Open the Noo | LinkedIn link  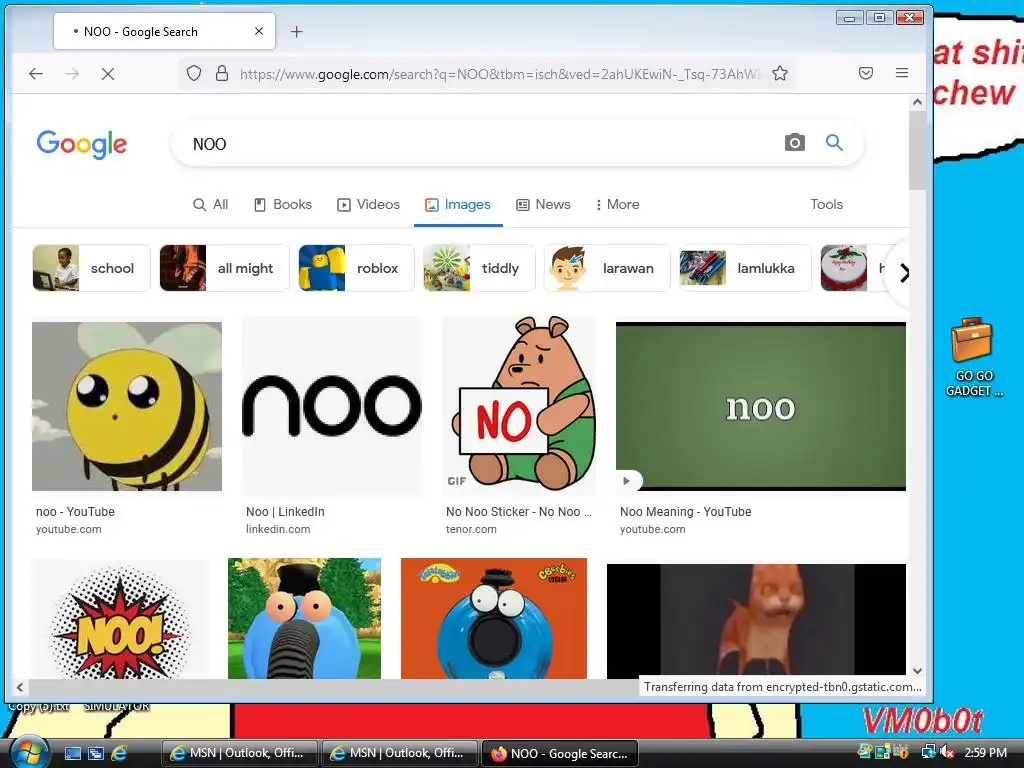(285, 512)
